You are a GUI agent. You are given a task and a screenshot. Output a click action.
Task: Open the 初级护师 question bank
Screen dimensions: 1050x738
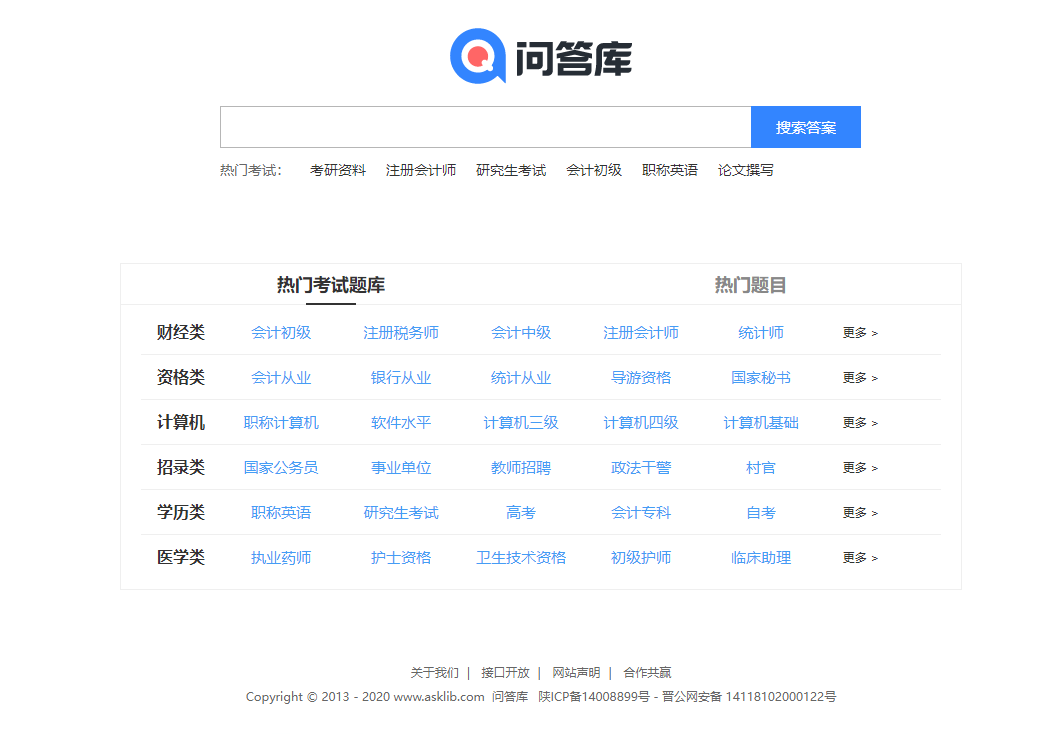point(641,557)
